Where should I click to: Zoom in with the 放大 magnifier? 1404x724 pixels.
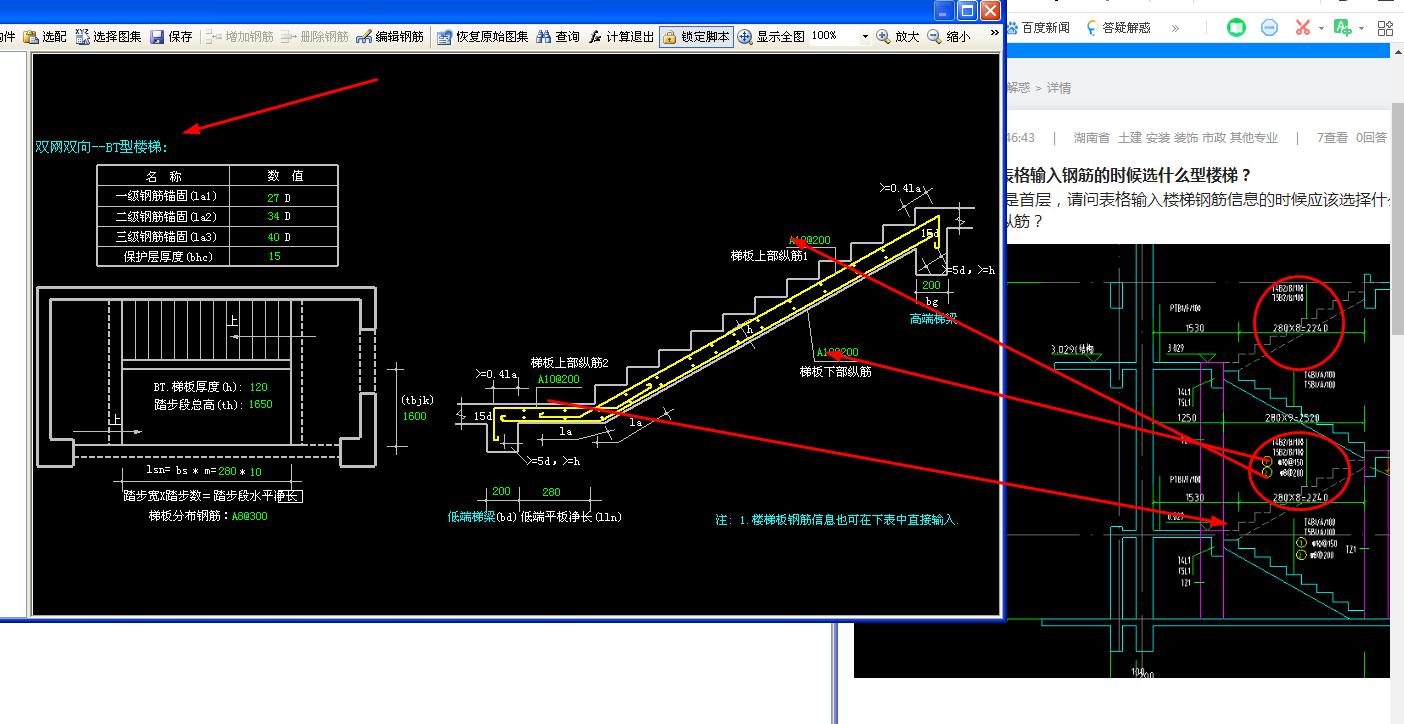click(x=898, y=36)
